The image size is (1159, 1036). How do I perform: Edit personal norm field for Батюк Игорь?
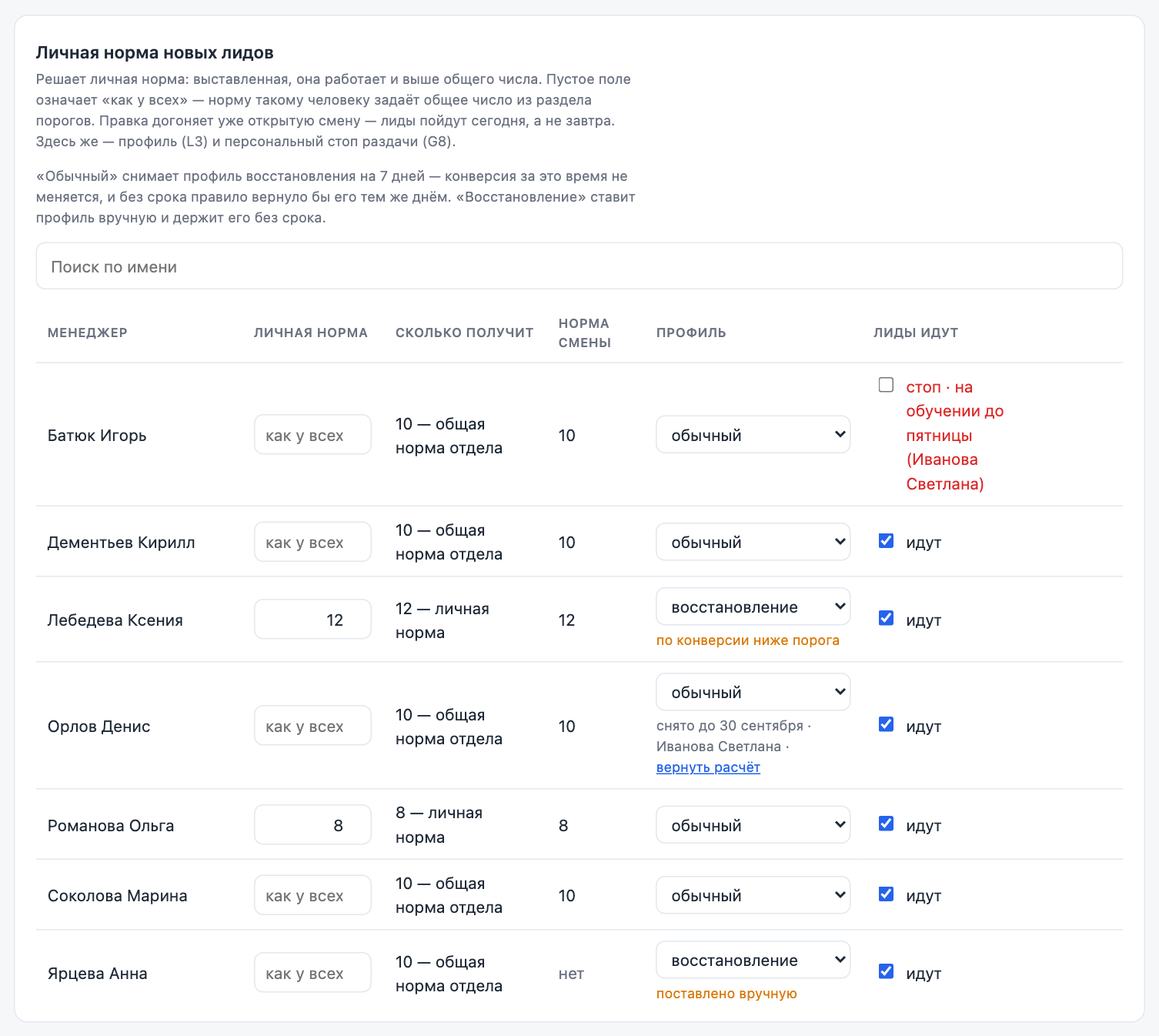(312, 435)
